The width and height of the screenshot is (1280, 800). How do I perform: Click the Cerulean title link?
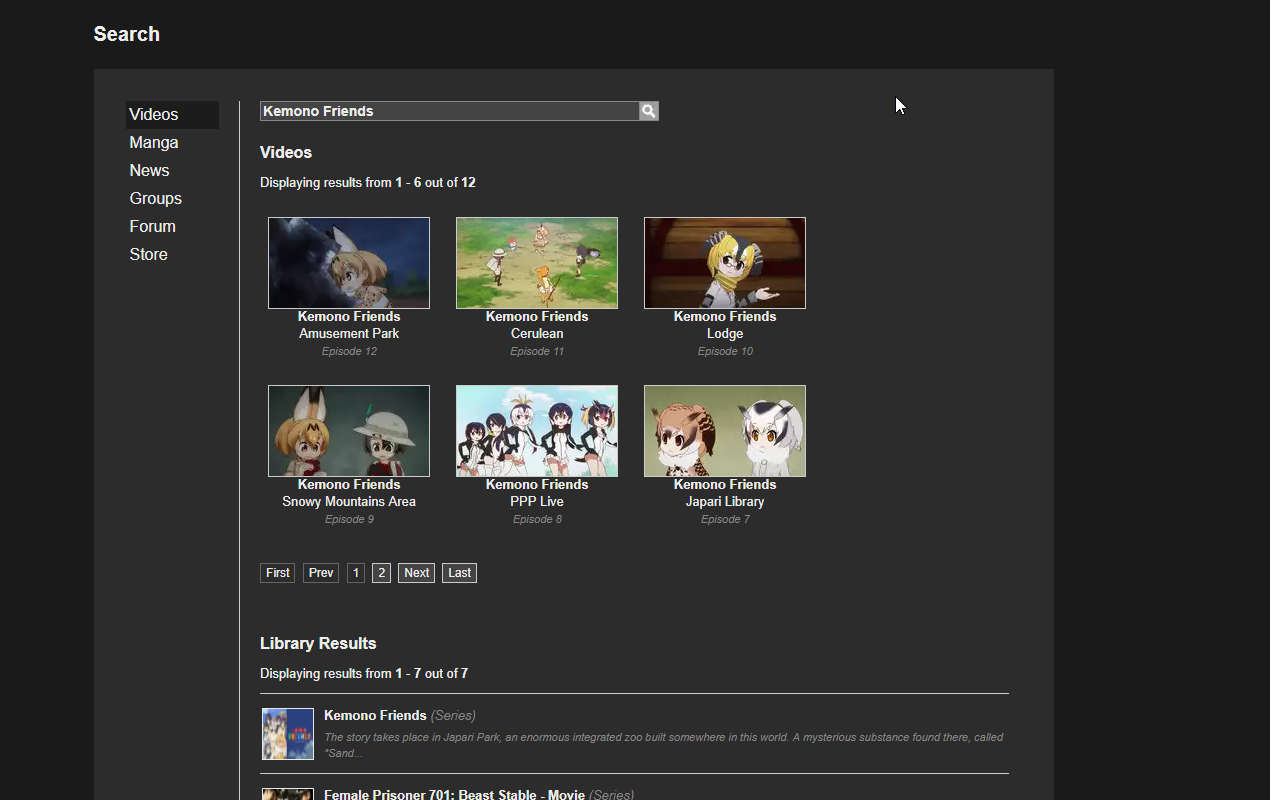[x=537, y=334]
